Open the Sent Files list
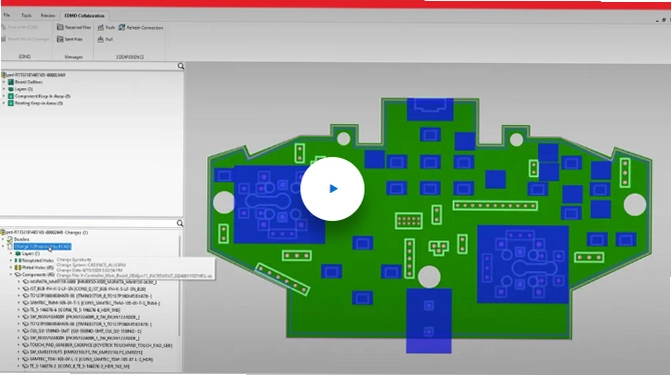The width and height of the screenshot is (671, 375). 70,39
